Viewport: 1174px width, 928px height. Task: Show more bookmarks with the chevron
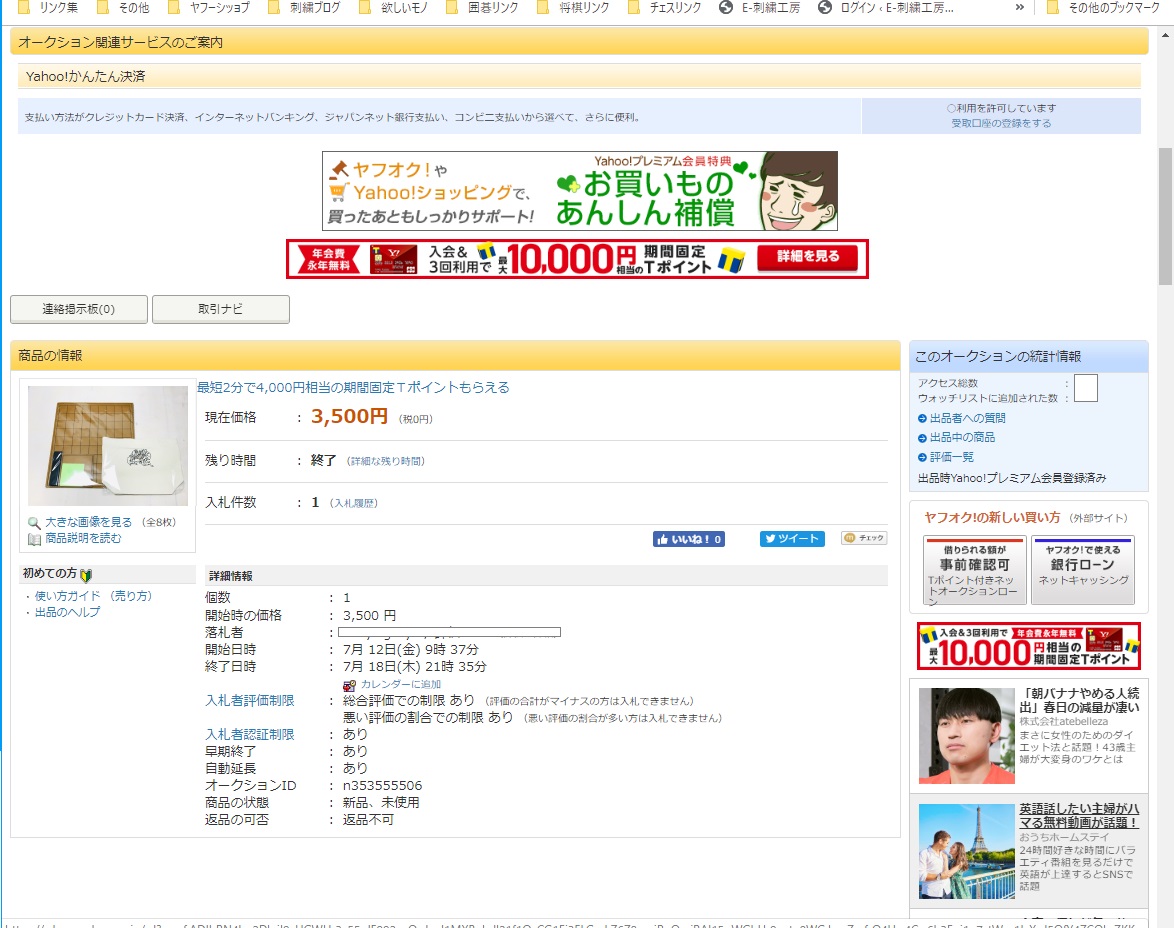pyautogui.click(x=1019, y=7)
